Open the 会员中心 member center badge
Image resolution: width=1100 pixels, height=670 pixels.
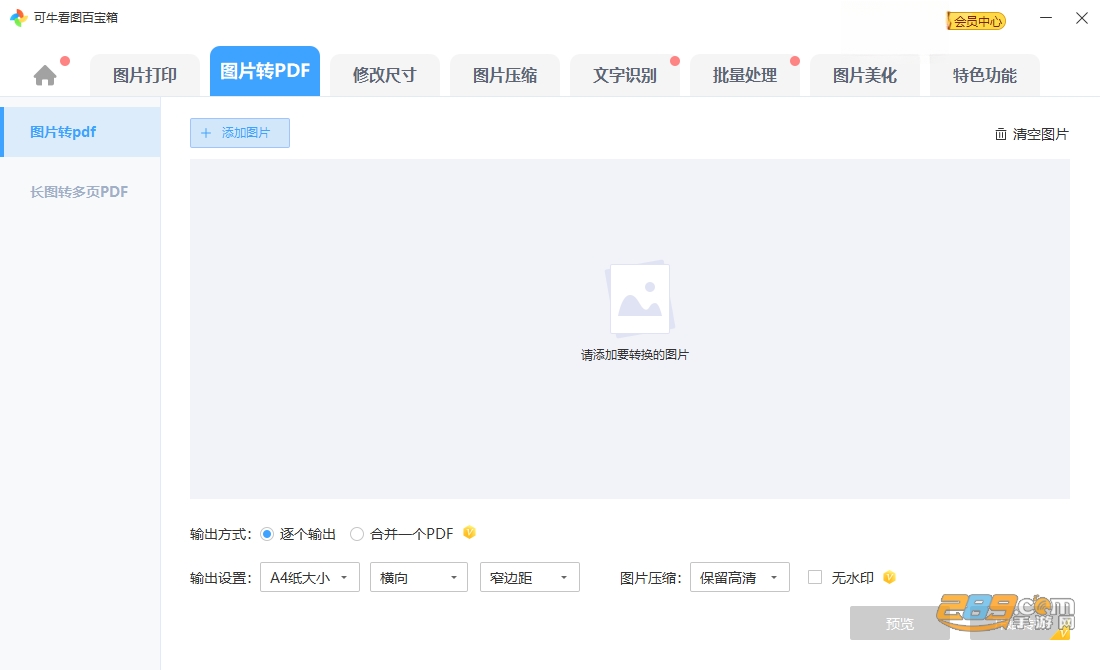pyautogui.click(x=976, y=21)
